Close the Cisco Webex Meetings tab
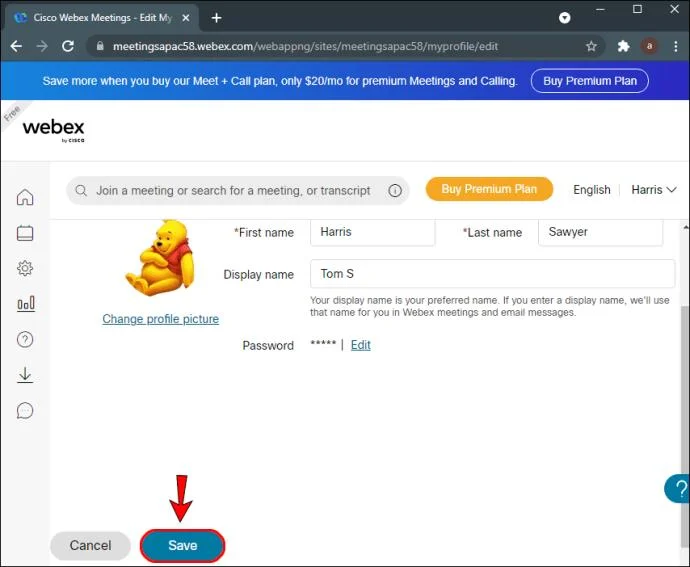The width and height of the screenshot is (690, 567). 186,18
